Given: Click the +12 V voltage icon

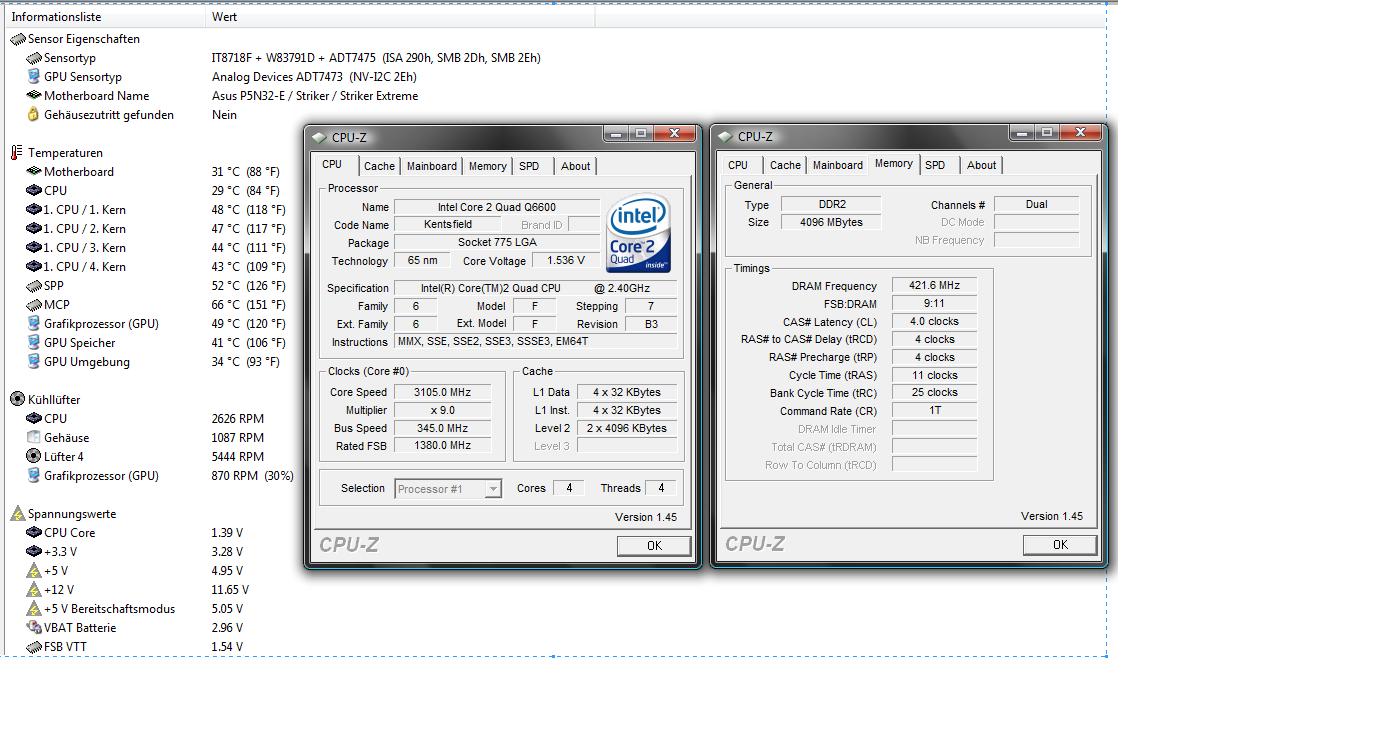Looking at the screenshot, I should 34,590.
